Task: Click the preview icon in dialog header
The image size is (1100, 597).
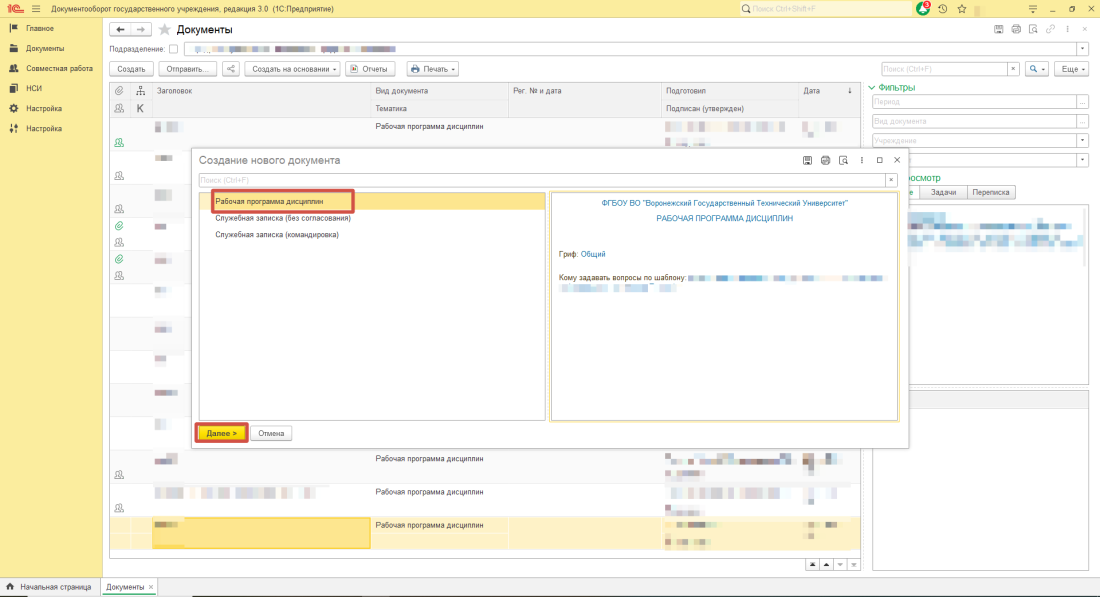Action: pyautogui.click(x=843, y=160)
